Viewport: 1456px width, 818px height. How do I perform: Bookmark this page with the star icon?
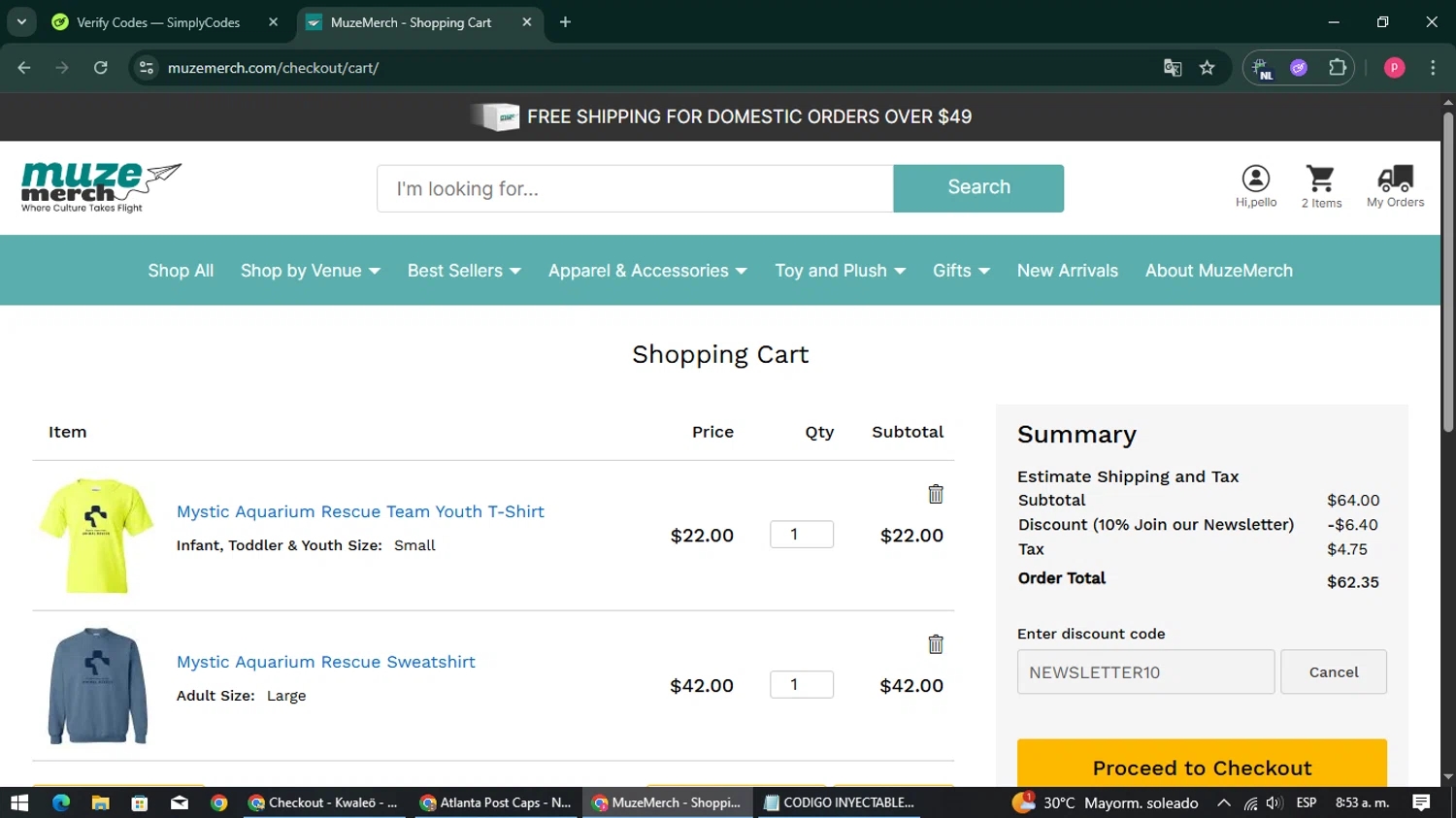click(1207, 68)
